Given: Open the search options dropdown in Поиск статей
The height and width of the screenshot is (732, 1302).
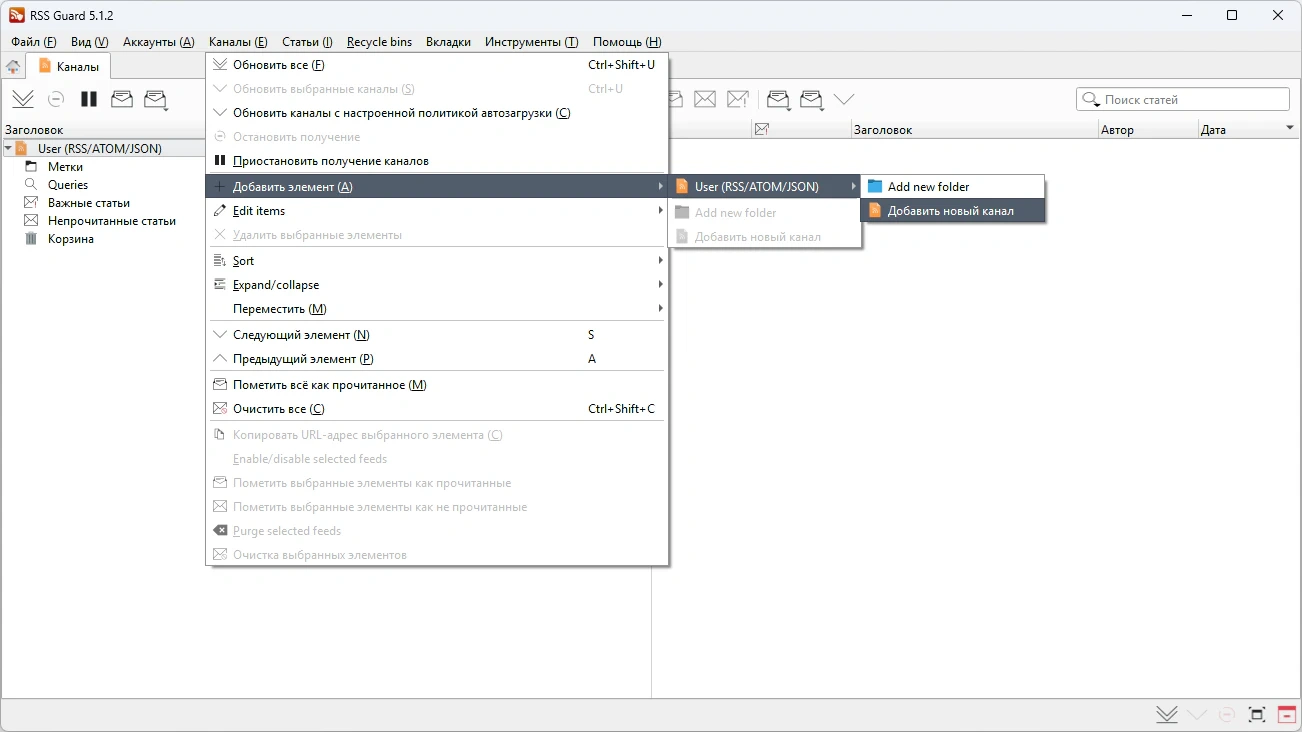Looking at the screenshot, I should pos(1091,100).
